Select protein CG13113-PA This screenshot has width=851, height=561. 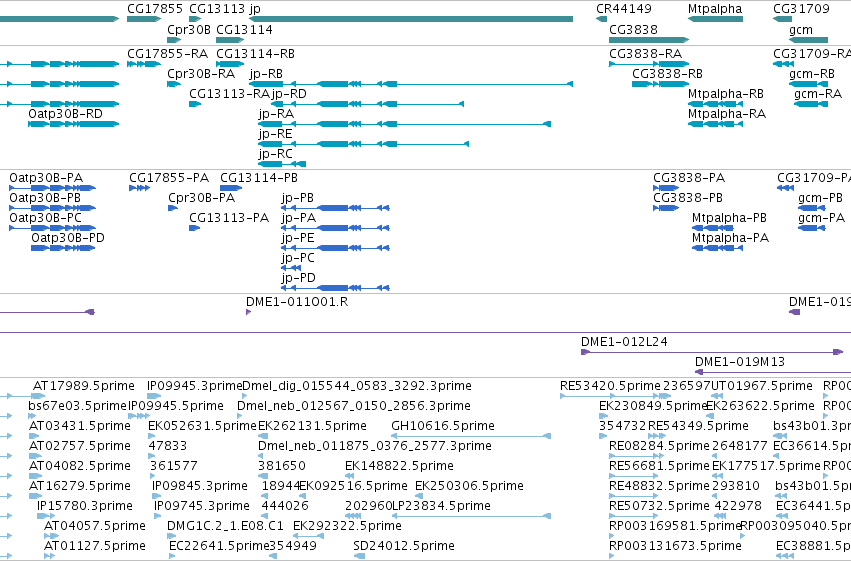click(229, 218)
